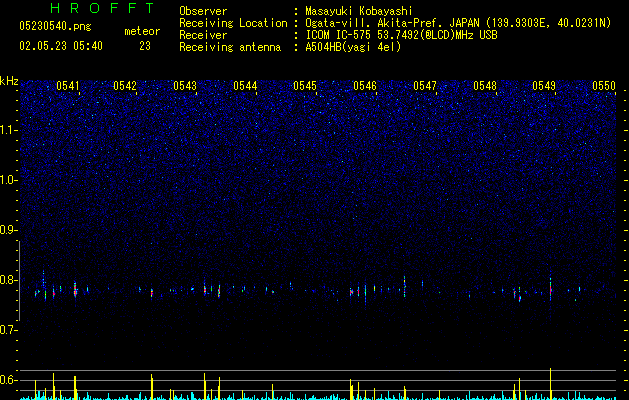Click the 0547 time marker
Viewport: 629px width, 400px height.
(425, 86)
